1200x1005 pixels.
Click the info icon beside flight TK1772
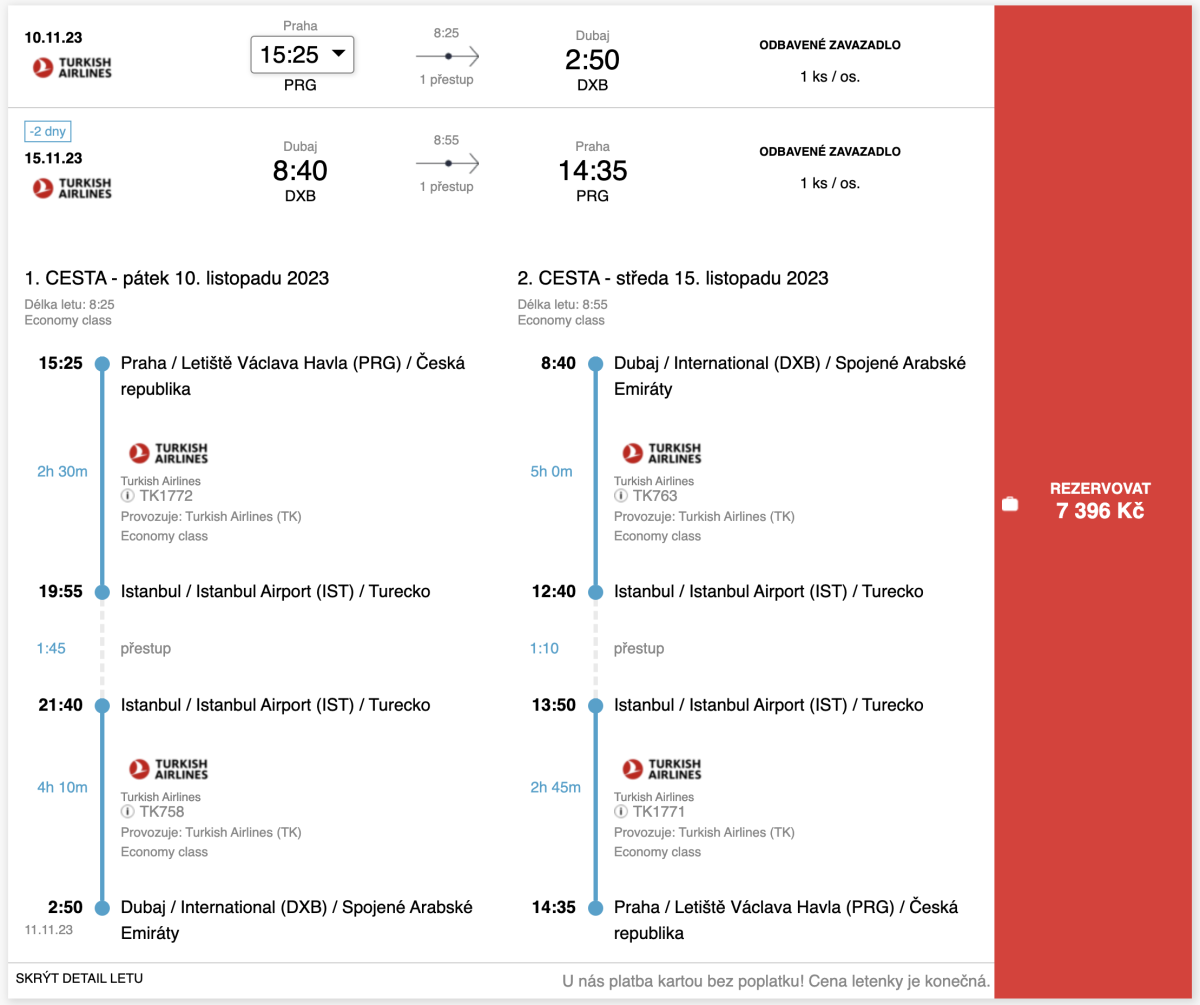pos(127,496)
